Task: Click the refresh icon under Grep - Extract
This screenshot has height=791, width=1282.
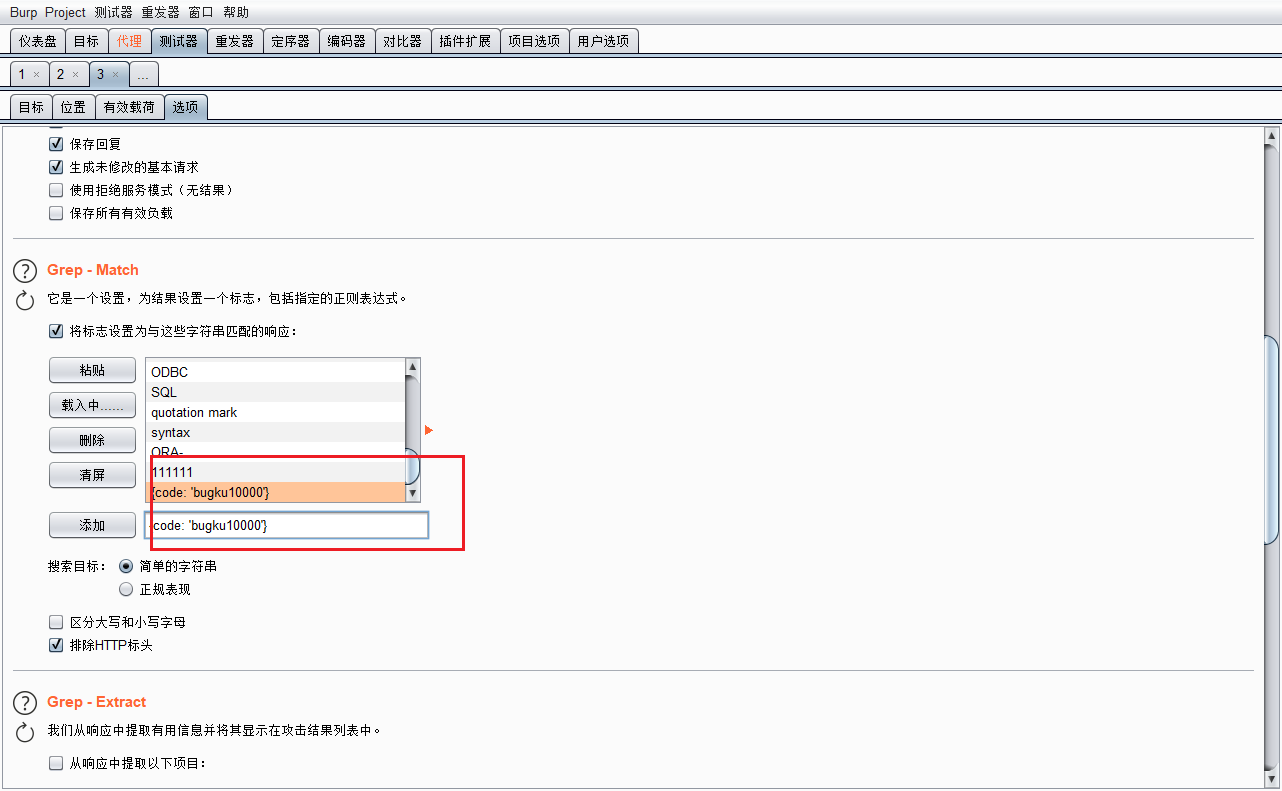Action: tap(24, 731)
